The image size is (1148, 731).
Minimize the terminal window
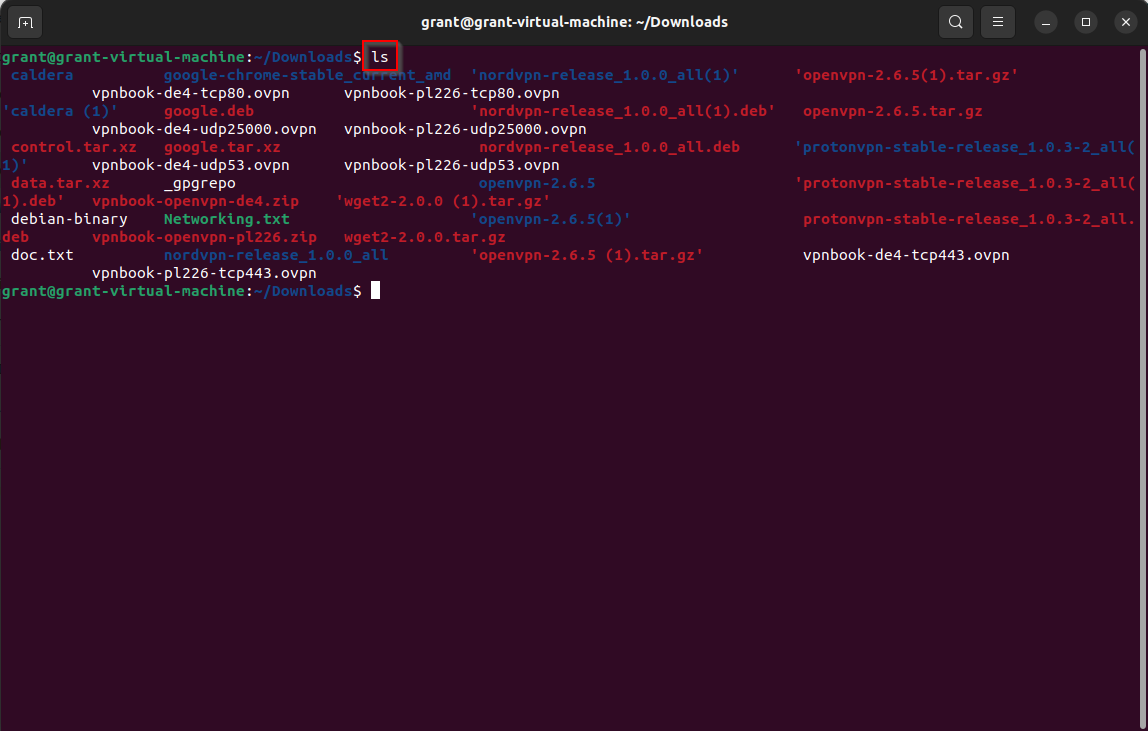(1045, 21)
